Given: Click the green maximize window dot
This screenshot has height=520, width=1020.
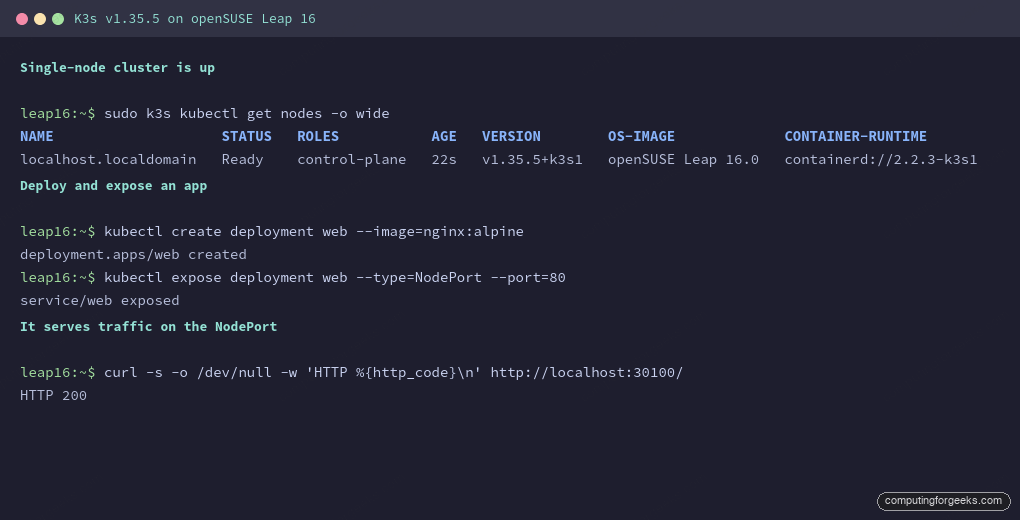Looking at the screenshot, I should (58, 19).
